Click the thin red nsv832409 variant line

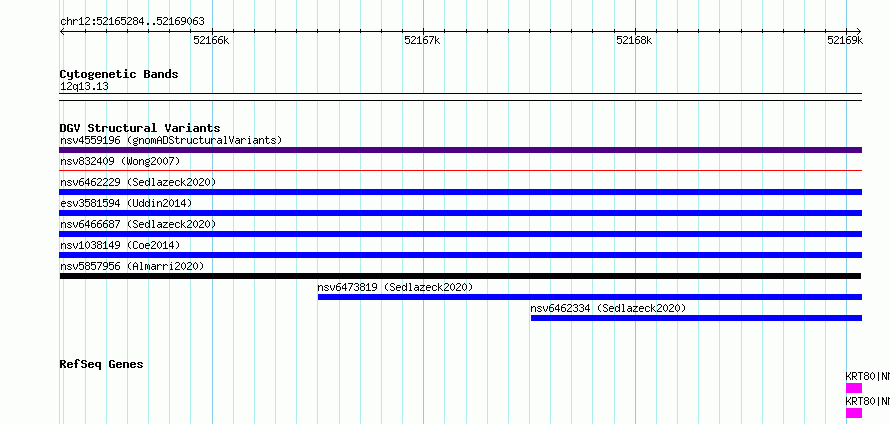tap(460, 170)
